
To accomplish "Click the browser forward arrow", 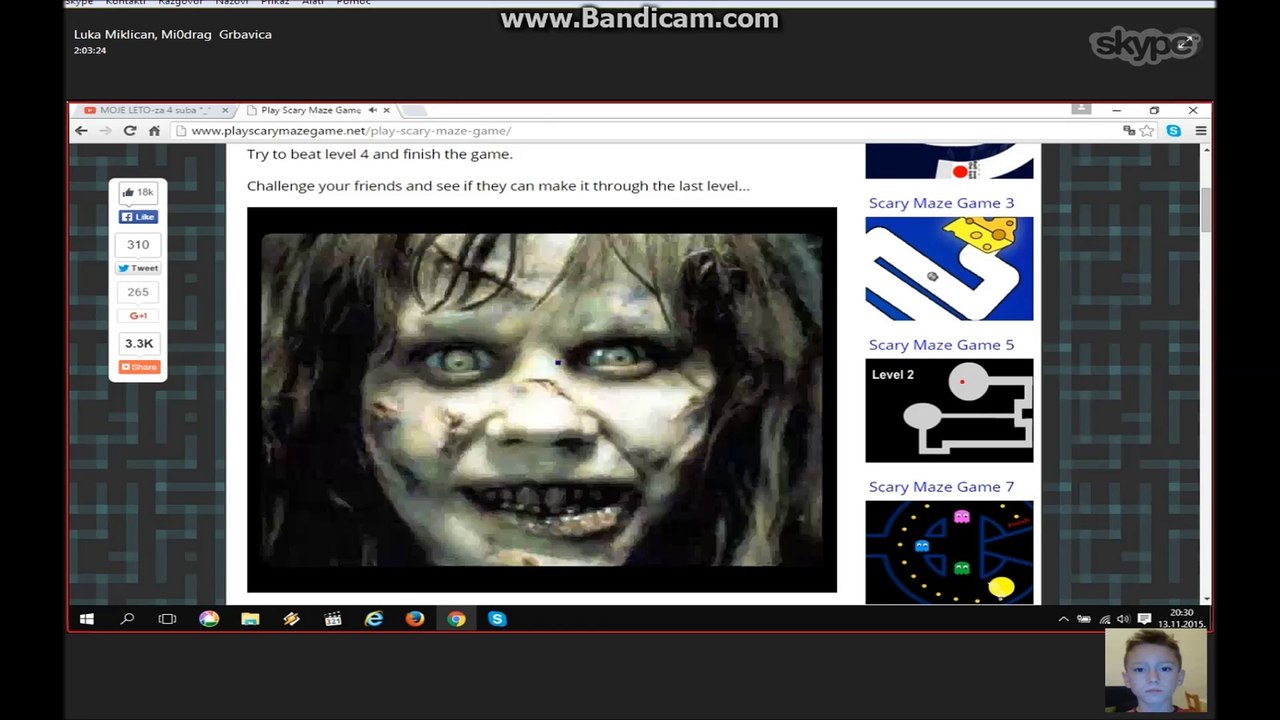I will click(x=106, y=131).
